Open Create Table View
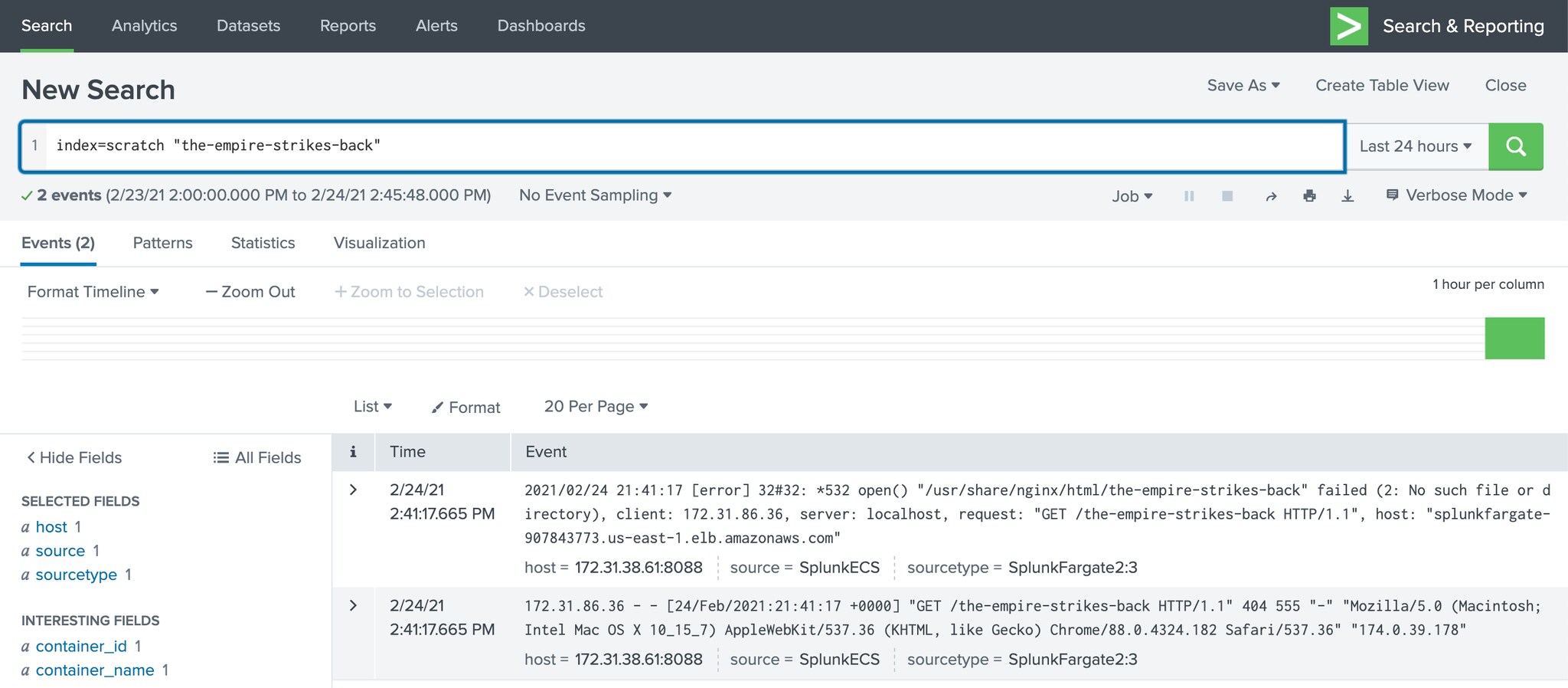 pyautogui.click(x=1382, y=86)
